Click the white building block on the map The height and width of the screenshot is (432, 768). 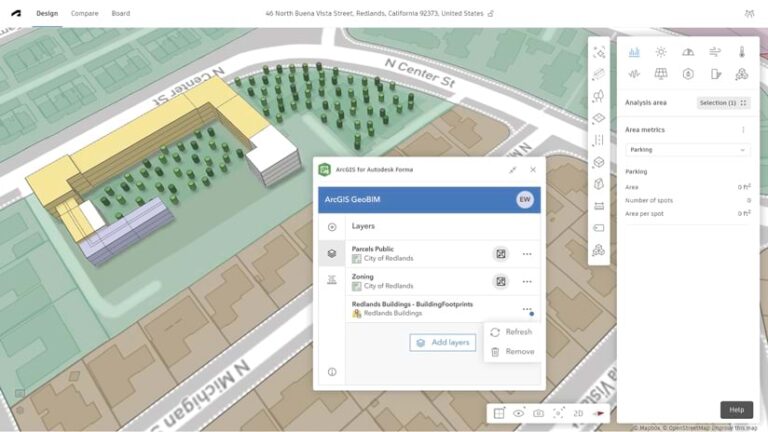pyautogui.click(x=274, y=154)
